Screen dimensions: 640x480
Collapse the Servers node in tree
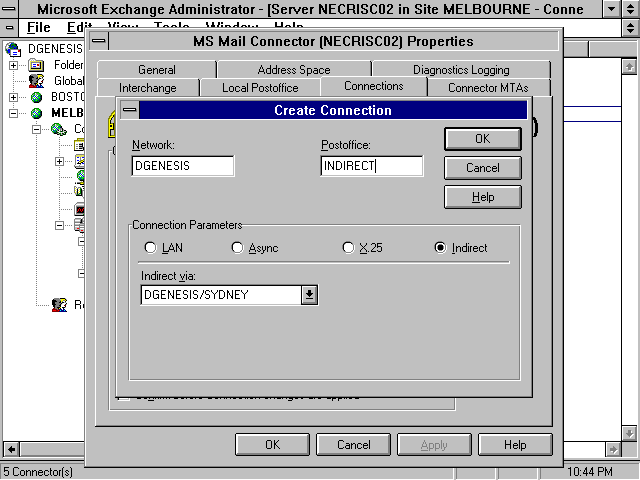[x=60, y=225]
